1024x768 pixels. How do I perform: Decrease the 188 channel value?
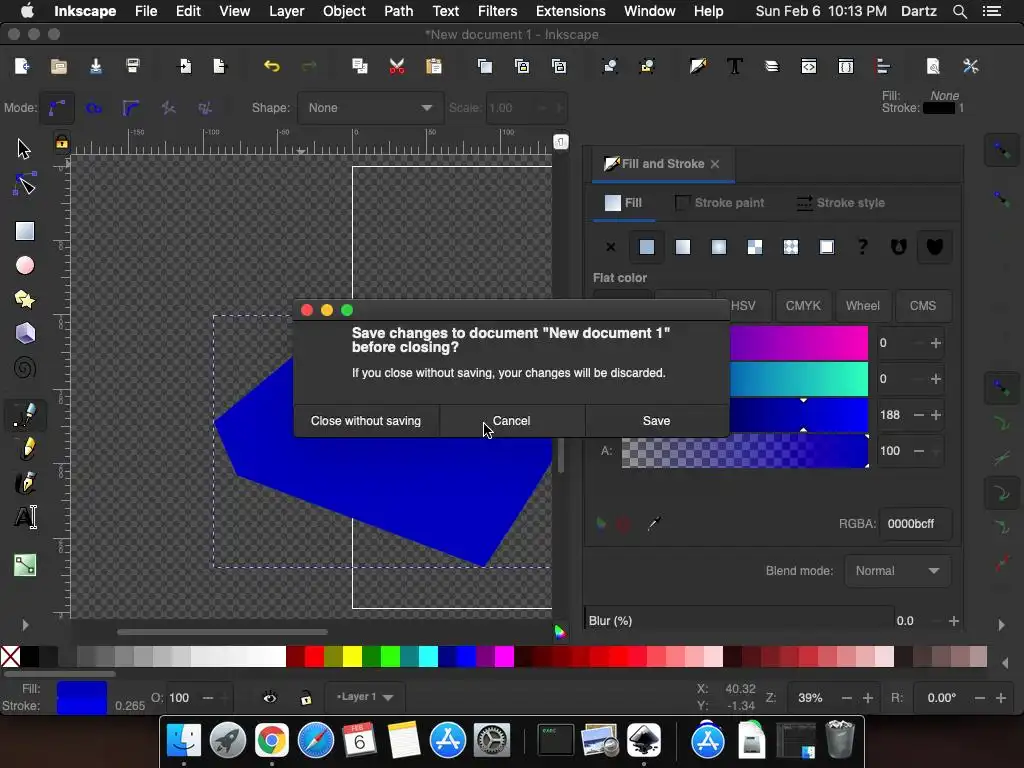(919, 415)
